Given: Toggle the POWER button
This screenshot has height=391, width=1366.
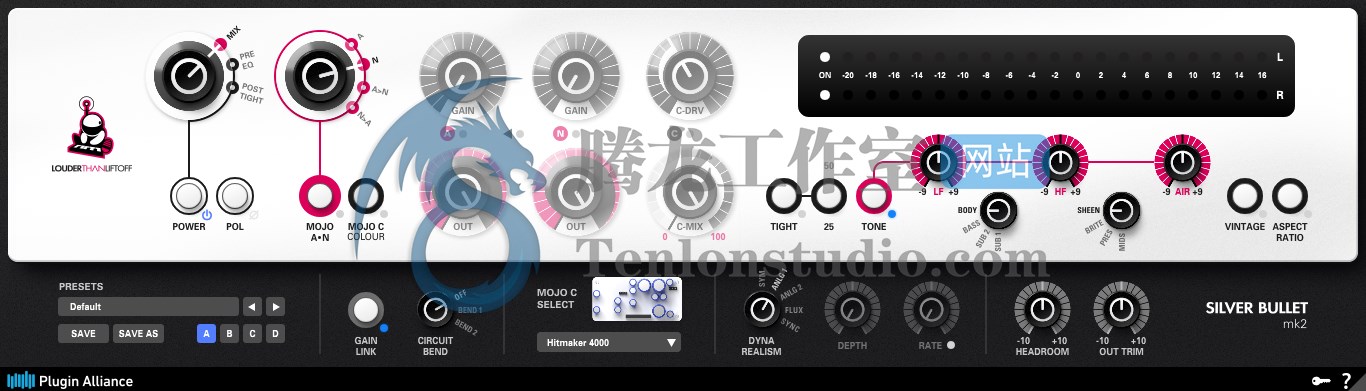Looking at the screenshot, I should [188, 195].
